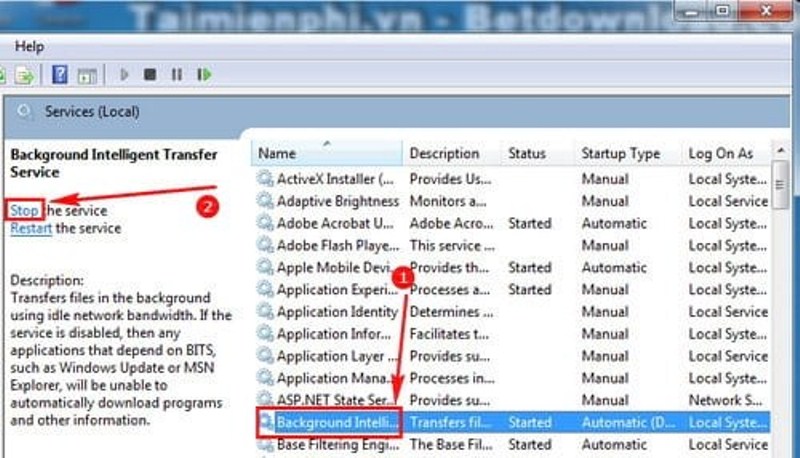Click 'Automatic (D...' startup type cell
The image size is (800, 458).
point(628,422)
